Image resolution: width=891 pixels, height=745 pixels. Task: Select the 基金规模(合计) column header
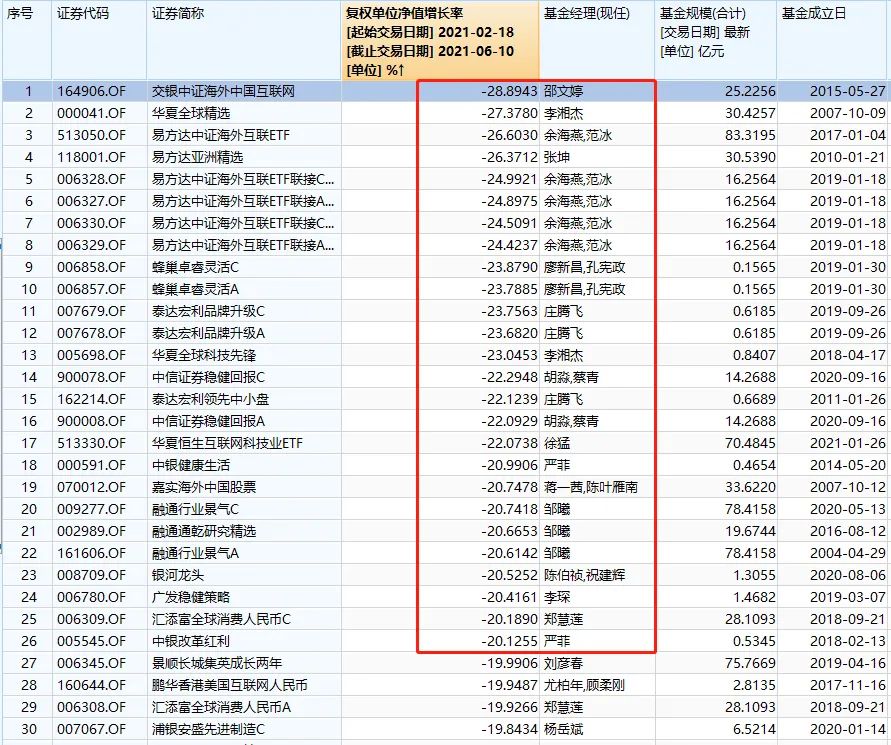point(704,14)
